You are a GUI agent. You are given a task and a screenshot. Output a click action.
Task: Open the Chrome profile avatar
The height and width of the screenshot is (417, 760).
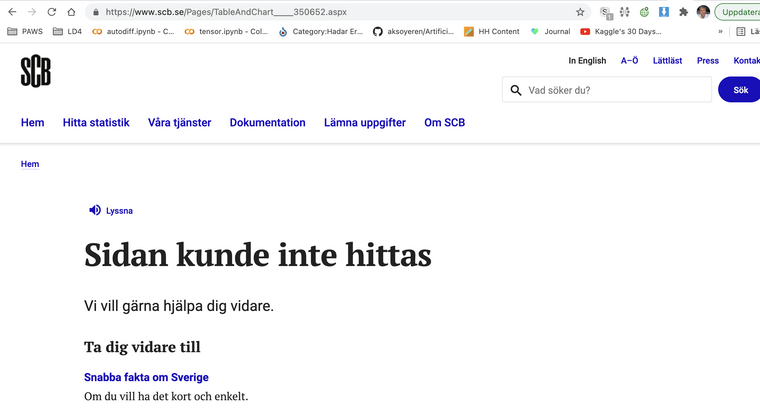(x=703, y=12)
